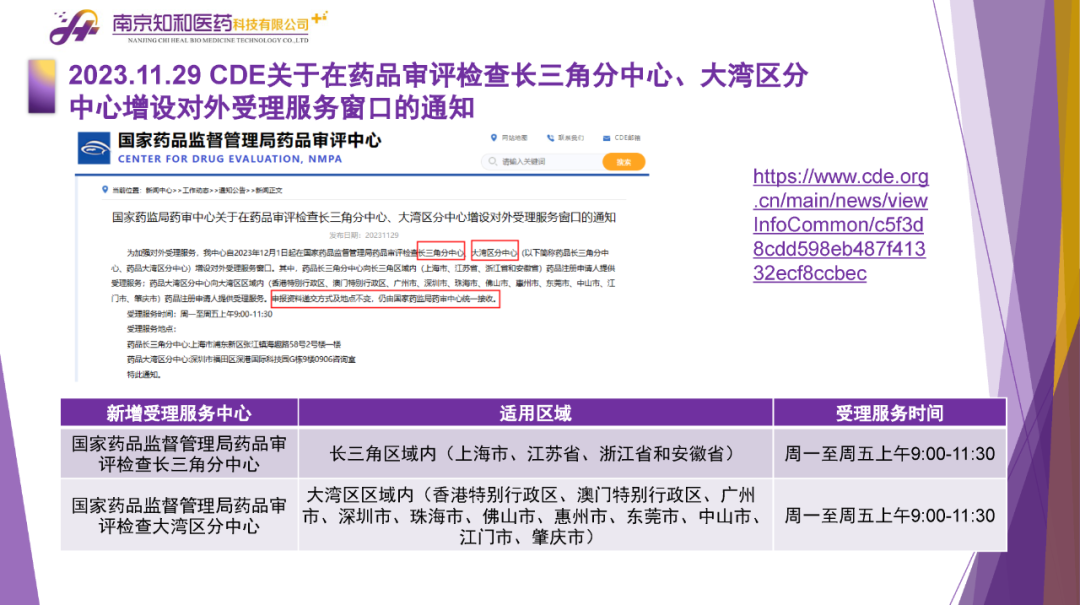This screenshot has width=1080, height=605.
Task: Click the CDE邮箱 envelope icon
Action: point(607,137)
